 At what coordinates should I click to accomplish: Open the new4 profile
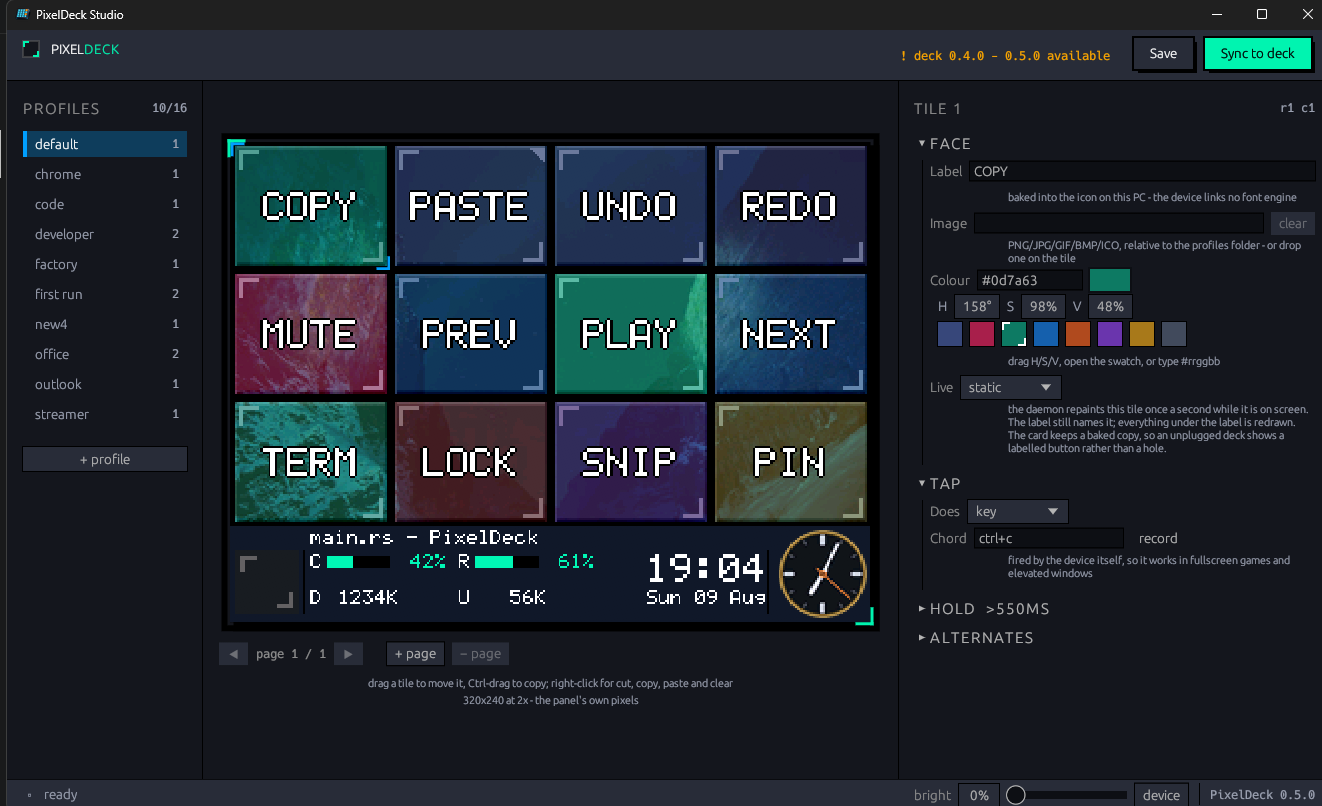(105, 324)
